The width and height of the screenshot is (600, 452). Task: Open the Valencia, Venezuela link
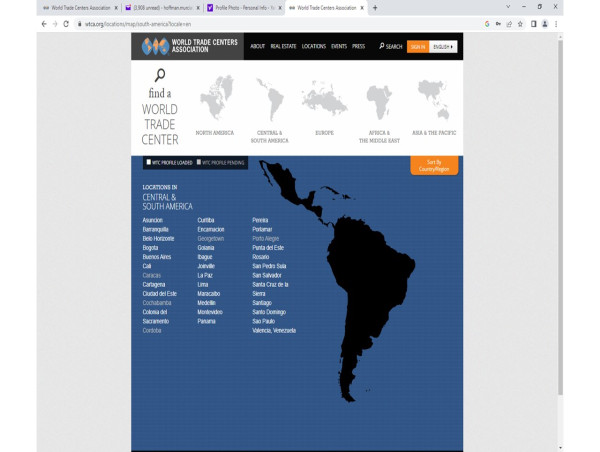(x=274, y=330)
